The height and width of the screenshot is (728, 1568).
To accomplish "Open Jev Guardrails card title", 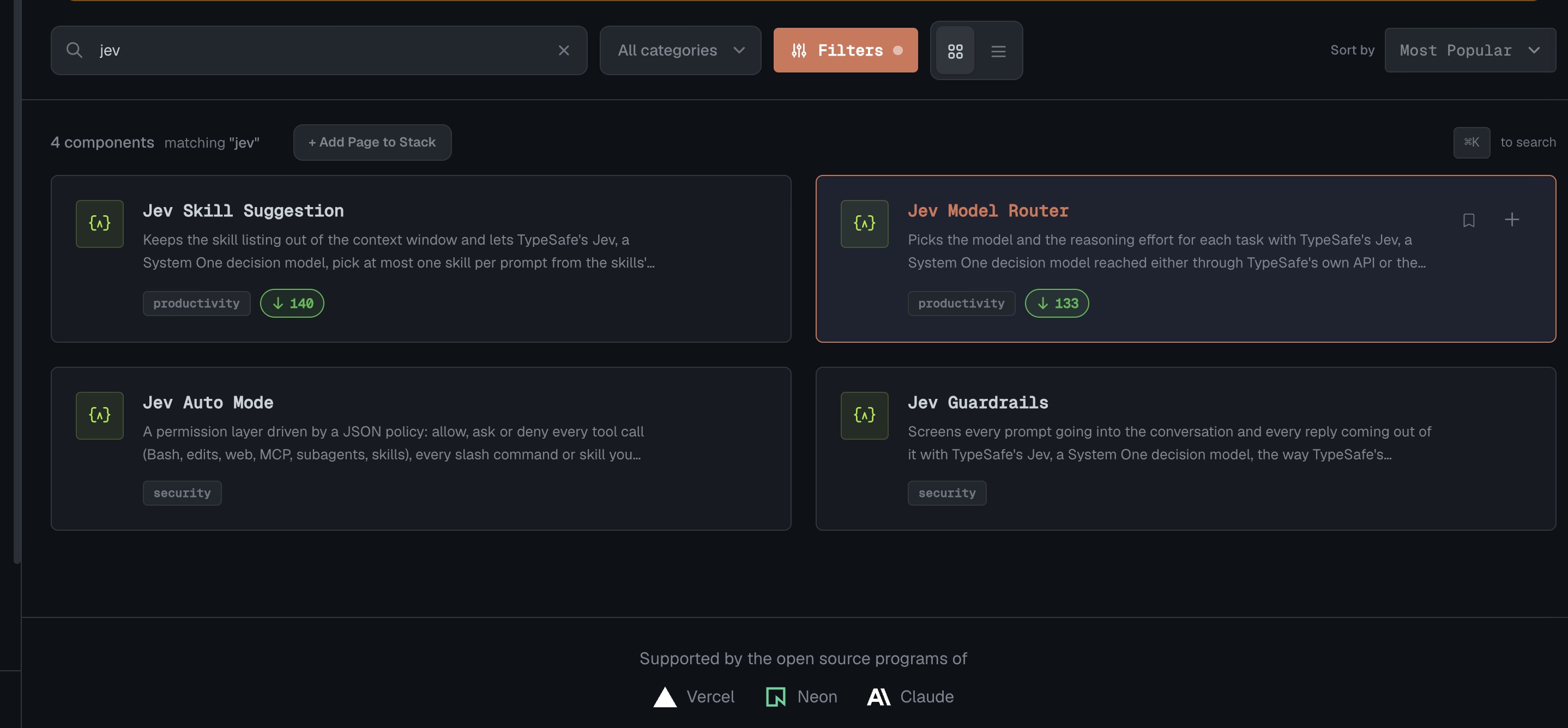I will point(978,403).
